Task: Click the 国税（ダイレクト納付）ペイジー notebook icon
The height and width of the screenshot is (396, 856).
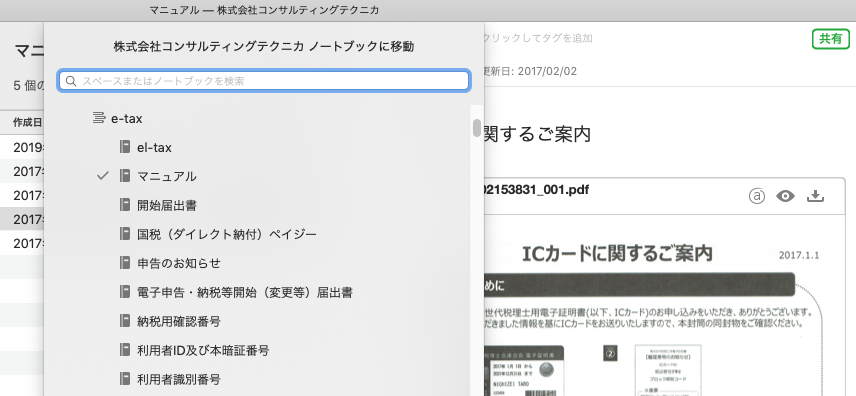Action: click(125, 234)
